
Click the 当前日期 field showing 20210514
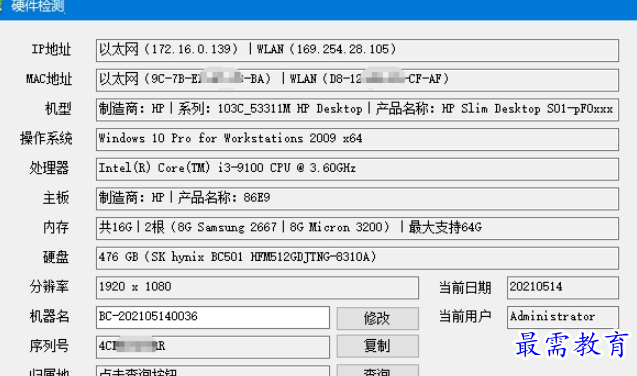[563, 287]
